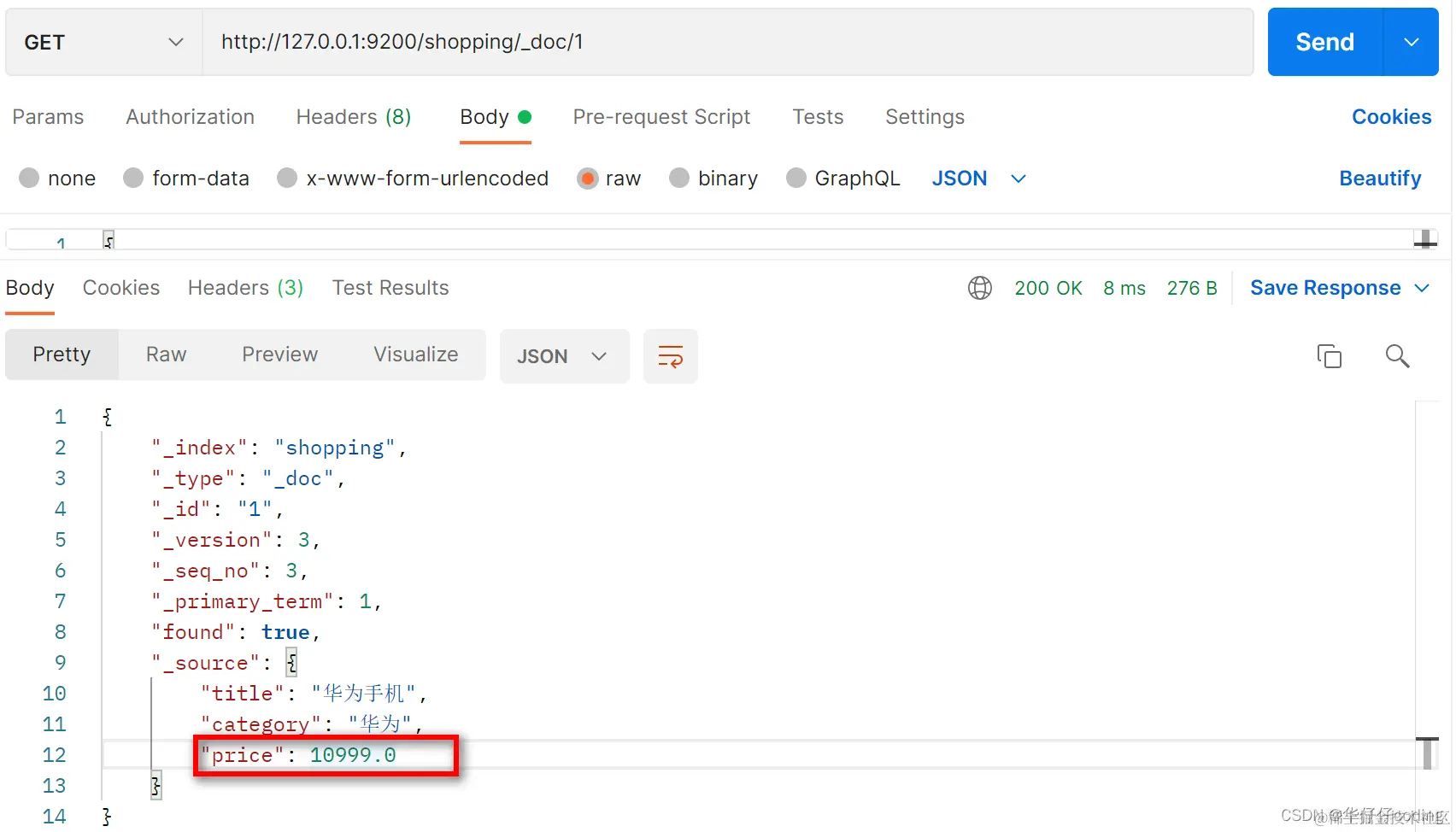Viewport: 1456px width, 832px height.
Task: Click the 276 B response size
Action: click(1192, 289)
